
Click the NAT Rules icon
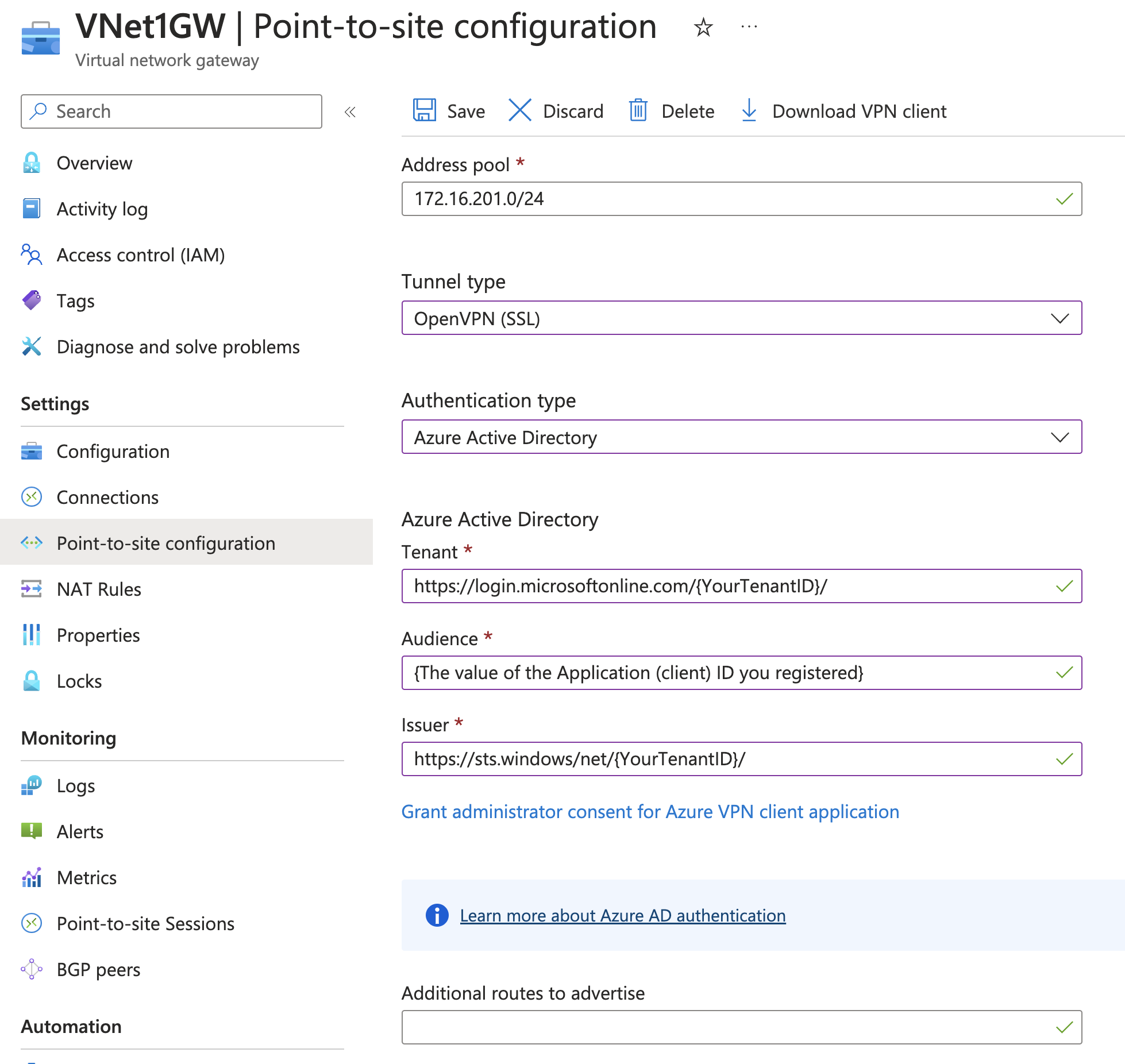point(32,589)
